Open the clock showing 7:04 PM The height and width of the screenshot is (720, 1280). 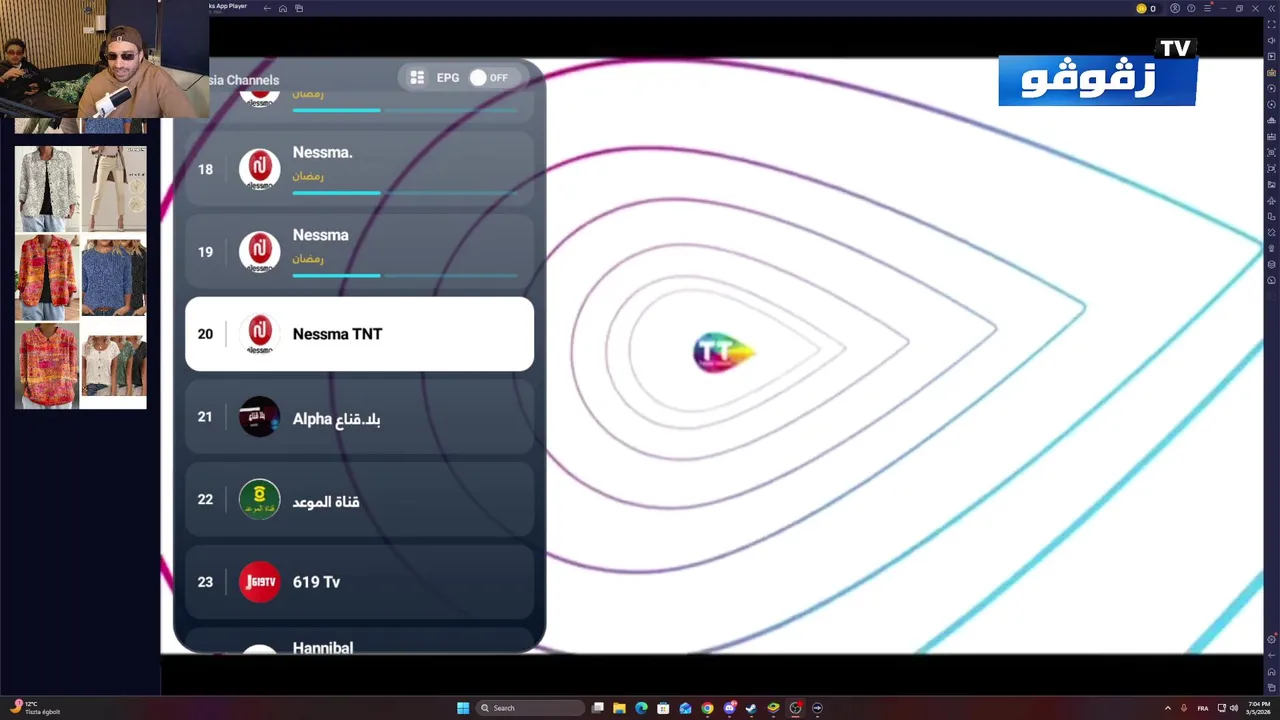click(1259, 708)
